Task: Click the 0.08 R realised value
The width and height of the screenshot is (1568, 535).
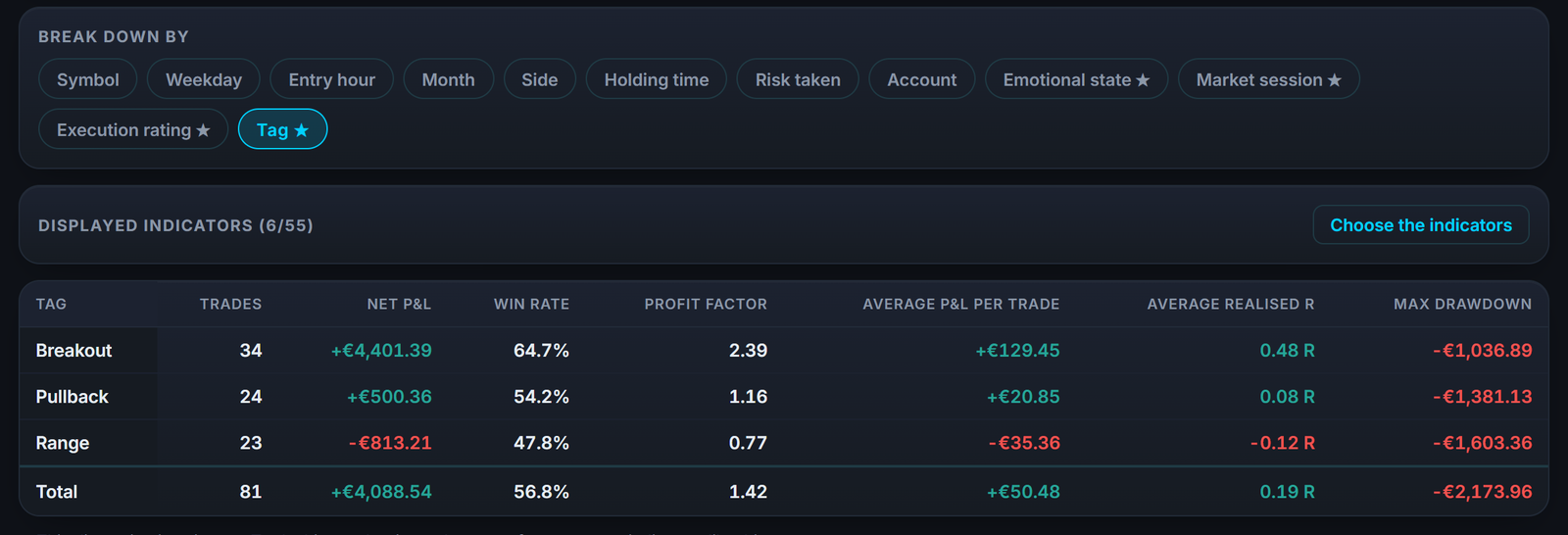Action: (1288, 396)
